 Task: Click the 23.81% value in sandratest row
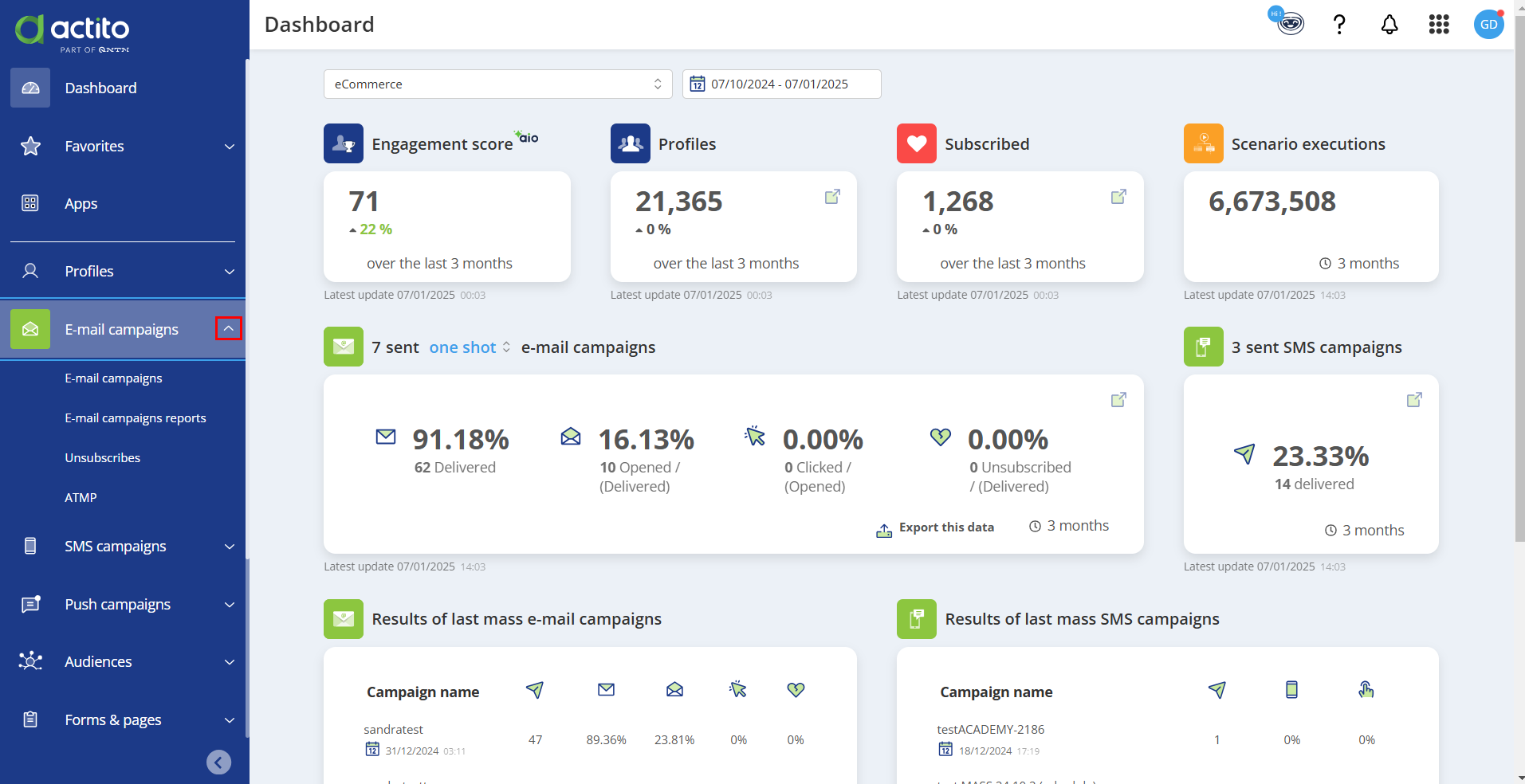(x=674, y=740)
